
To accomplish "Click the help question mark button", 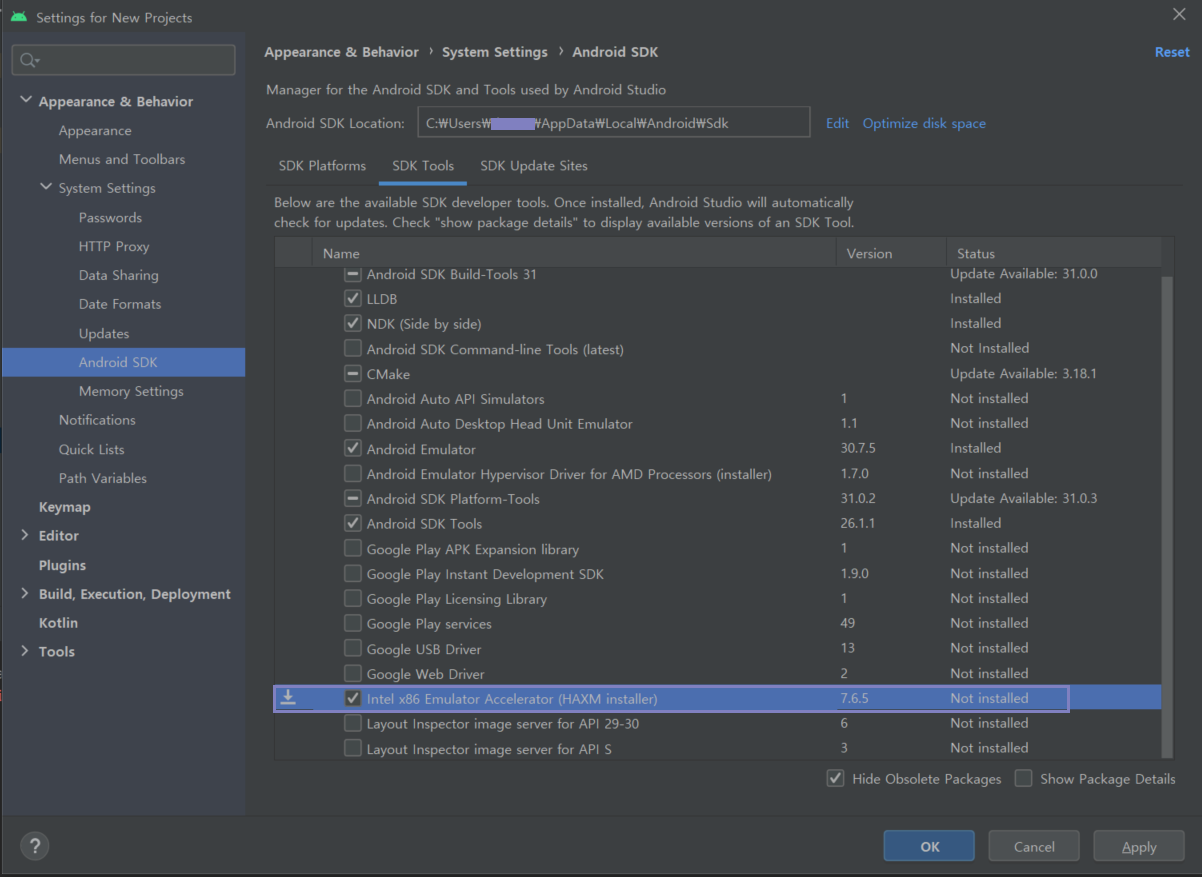I will point(35,846).
